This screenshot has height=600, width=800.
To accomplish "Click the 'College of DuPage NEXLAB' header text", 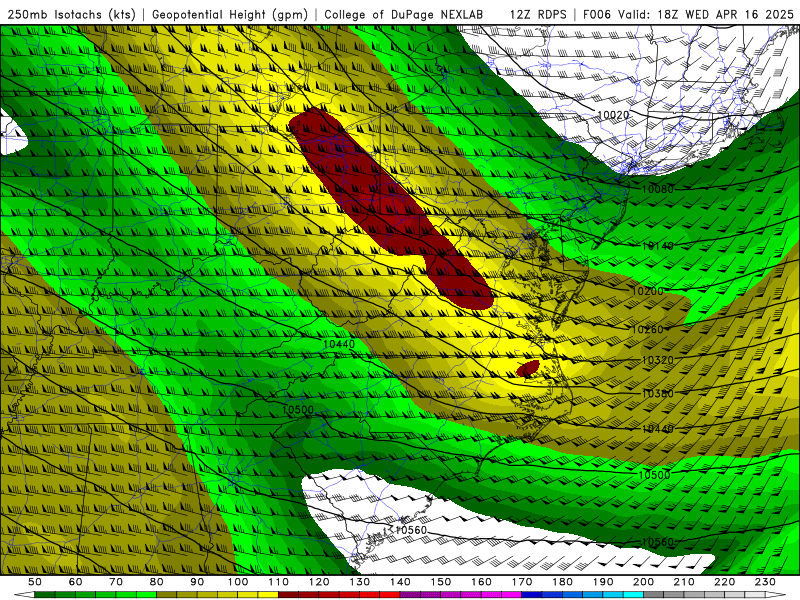I will point(404,14).
